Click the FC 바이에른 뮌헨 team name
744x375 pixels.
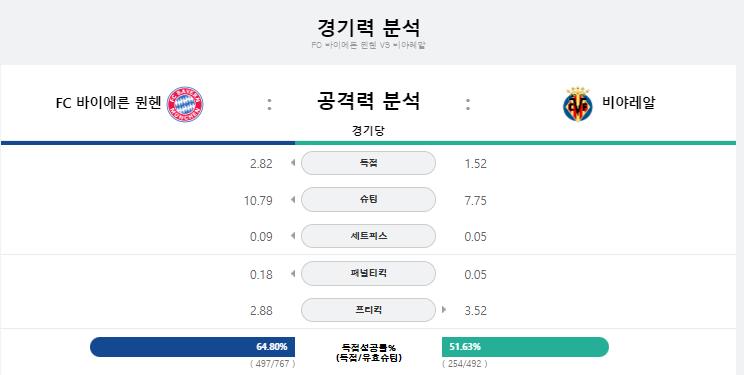[x=109, y=103]
